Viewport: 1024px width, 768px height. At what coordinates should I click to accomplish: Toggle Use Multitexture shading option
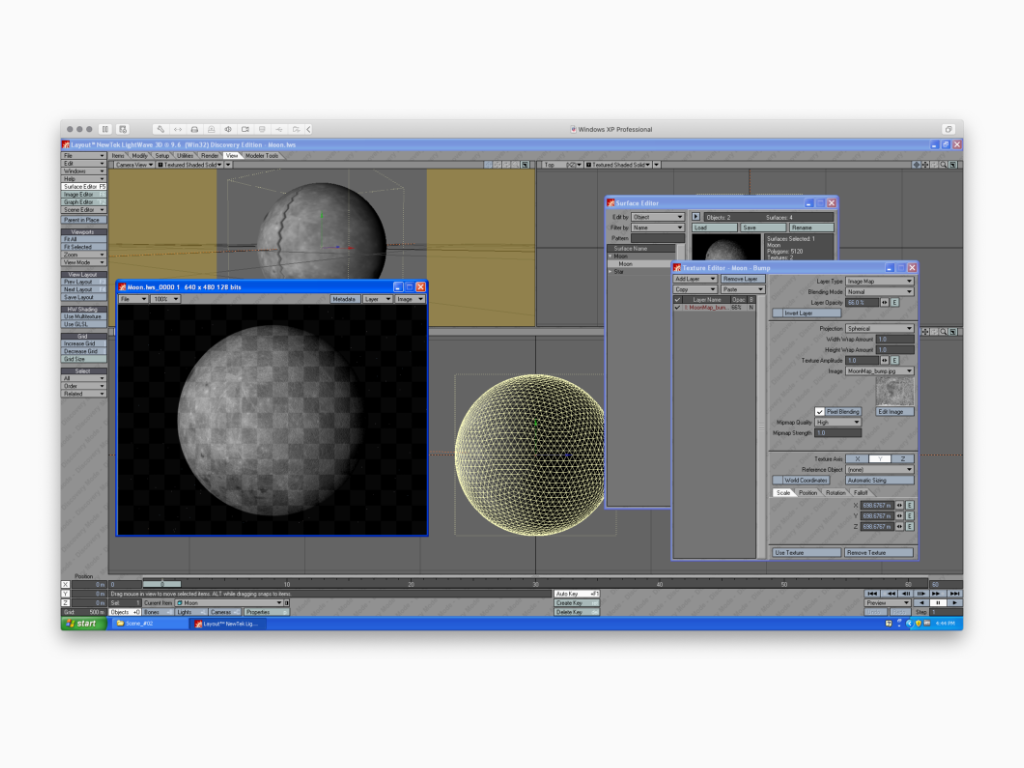[x=84, y=316]
